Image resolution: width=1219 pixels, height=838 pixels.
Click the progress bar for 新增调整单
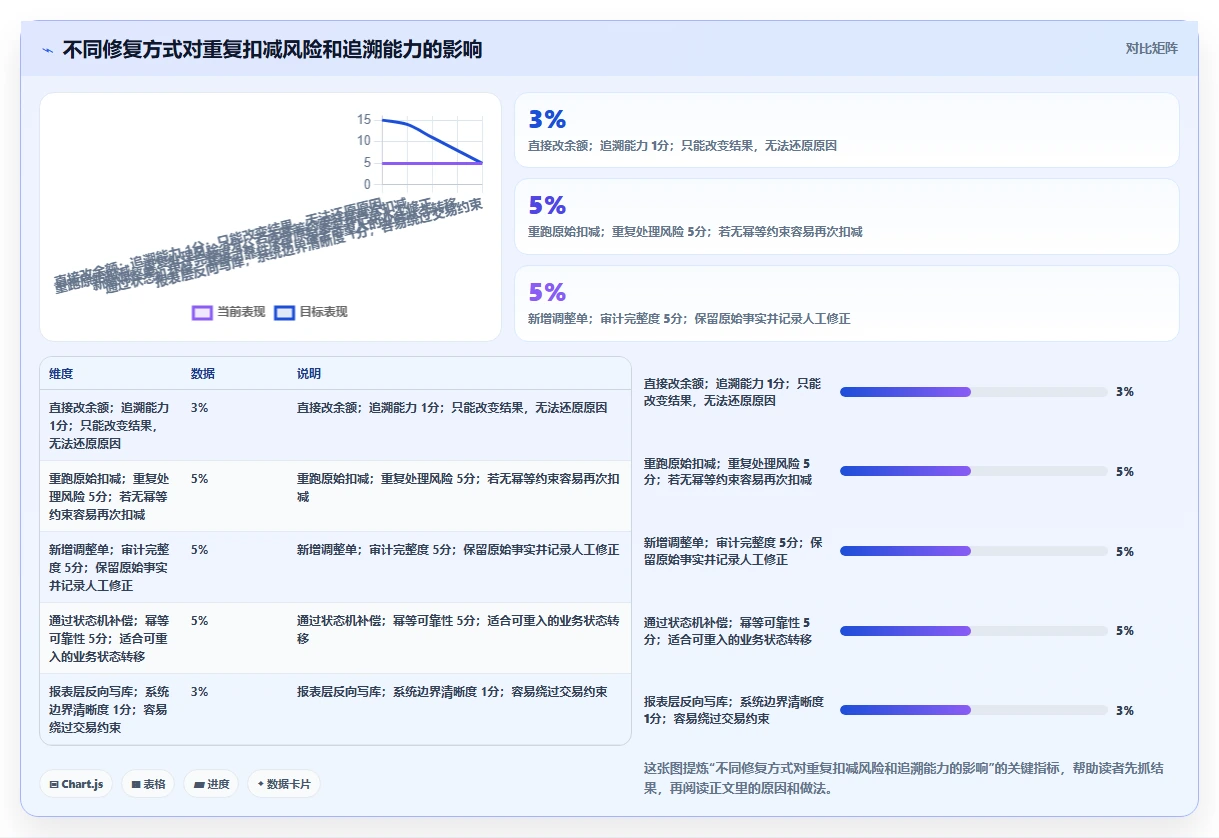tap(974, 551)
